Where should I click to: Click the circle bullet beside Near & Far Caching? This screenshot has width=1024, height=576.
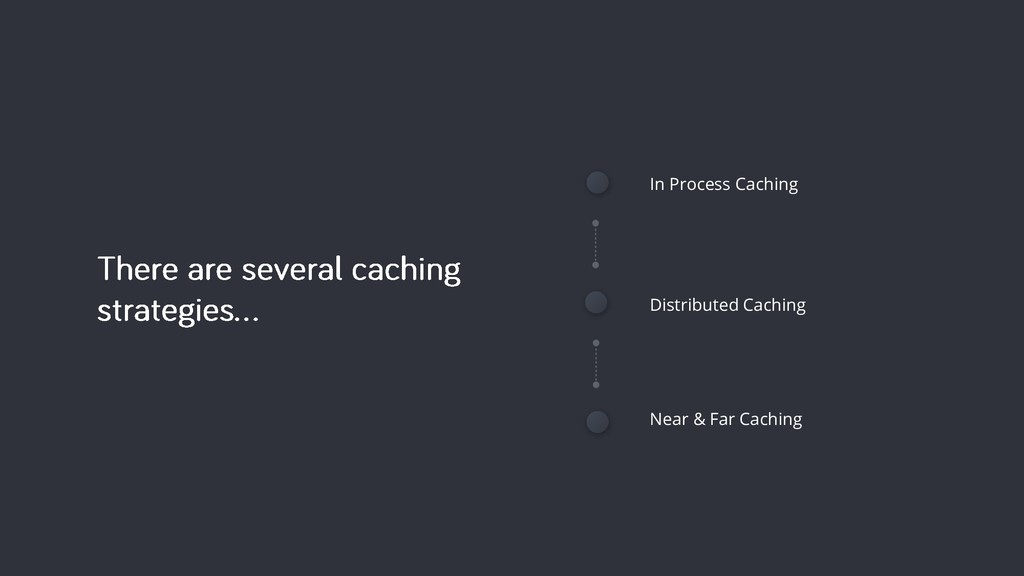tap(597, 422)
